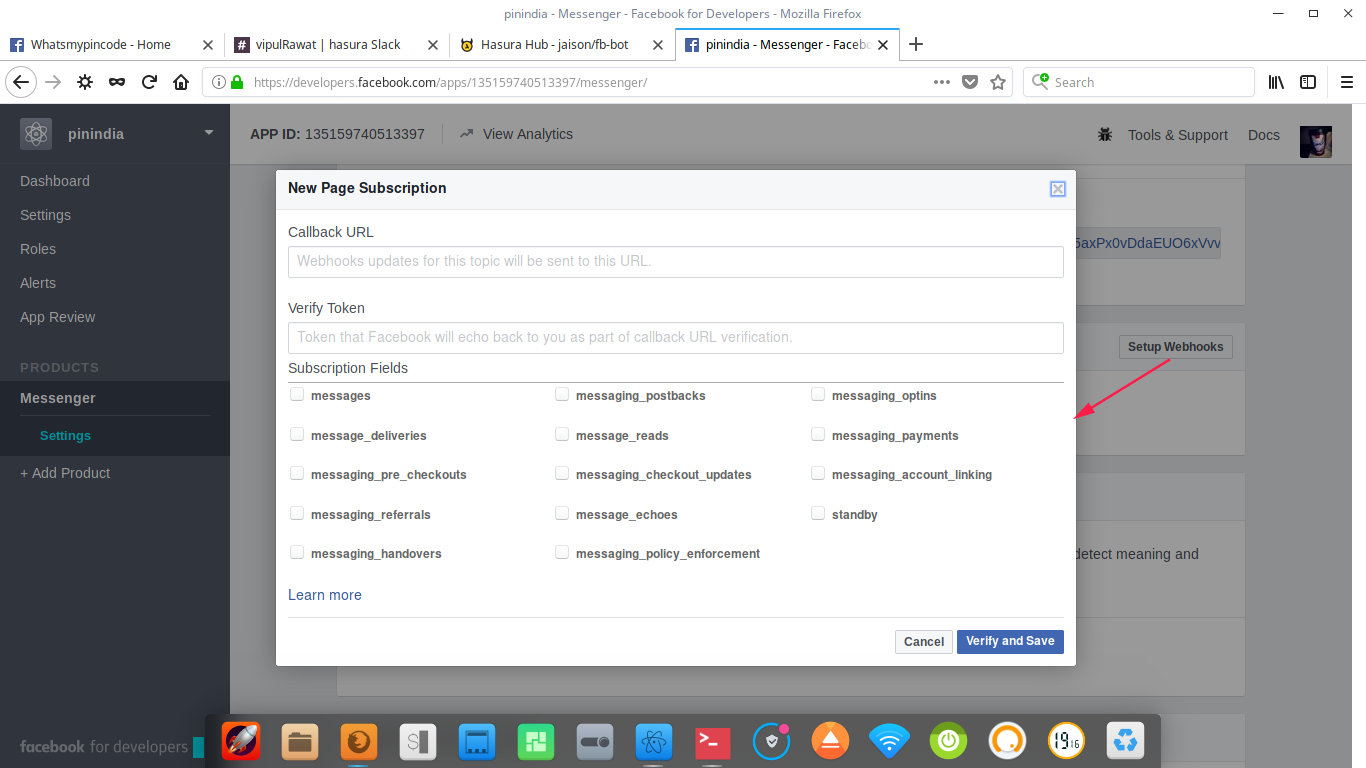Open App Review in the sidebar
The width and height of the screenshot is (1366, 768).
click(58, 317)
